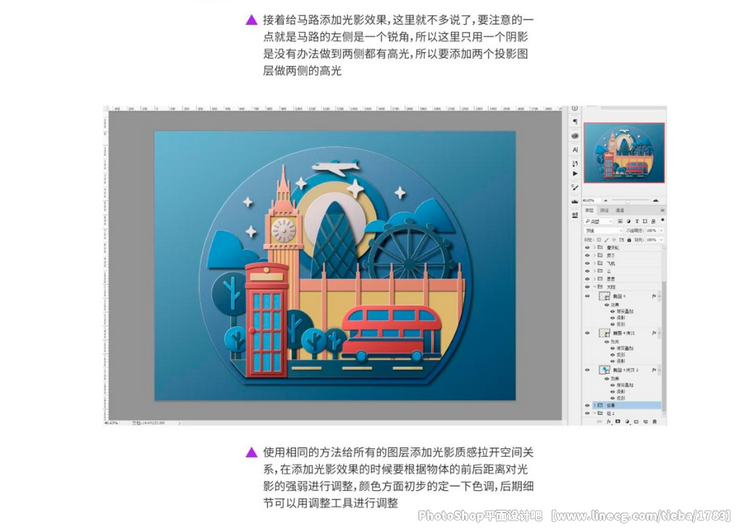Toggle visibility of 椭圆 4 拷贝 layer

pos(587,333)
